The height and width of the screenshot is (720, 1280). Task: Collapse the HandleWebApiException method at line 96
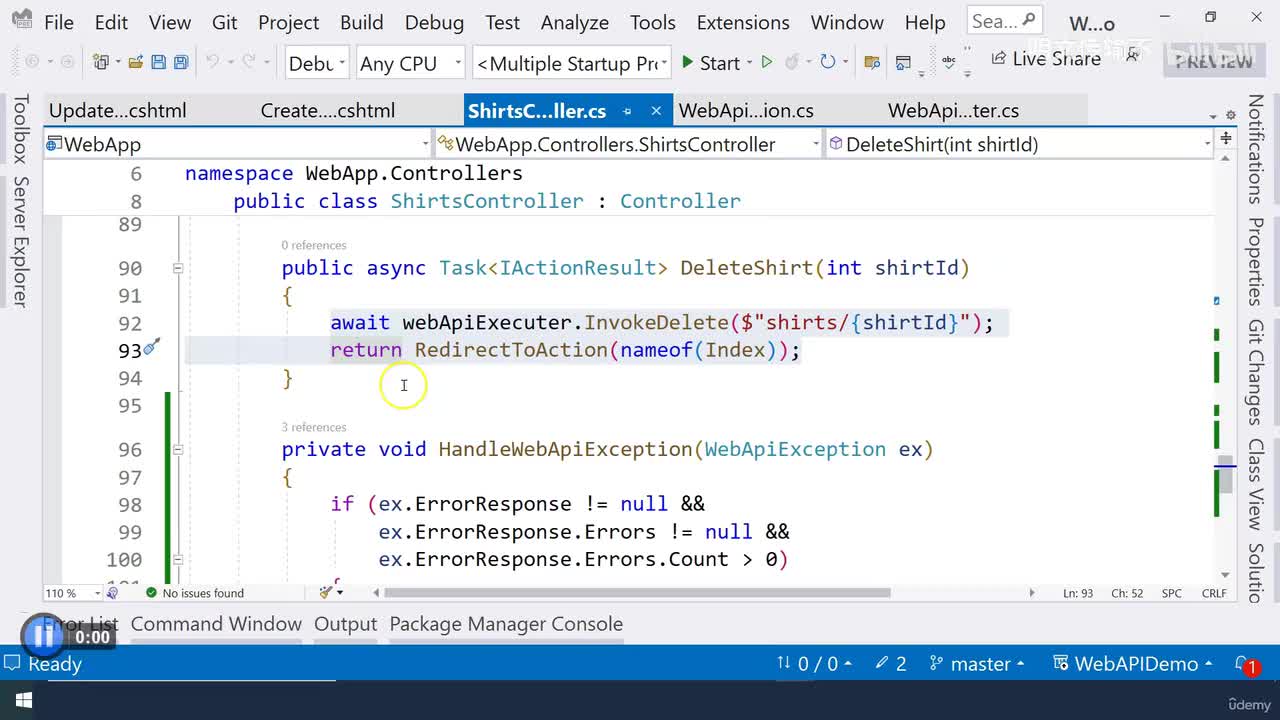177,450
